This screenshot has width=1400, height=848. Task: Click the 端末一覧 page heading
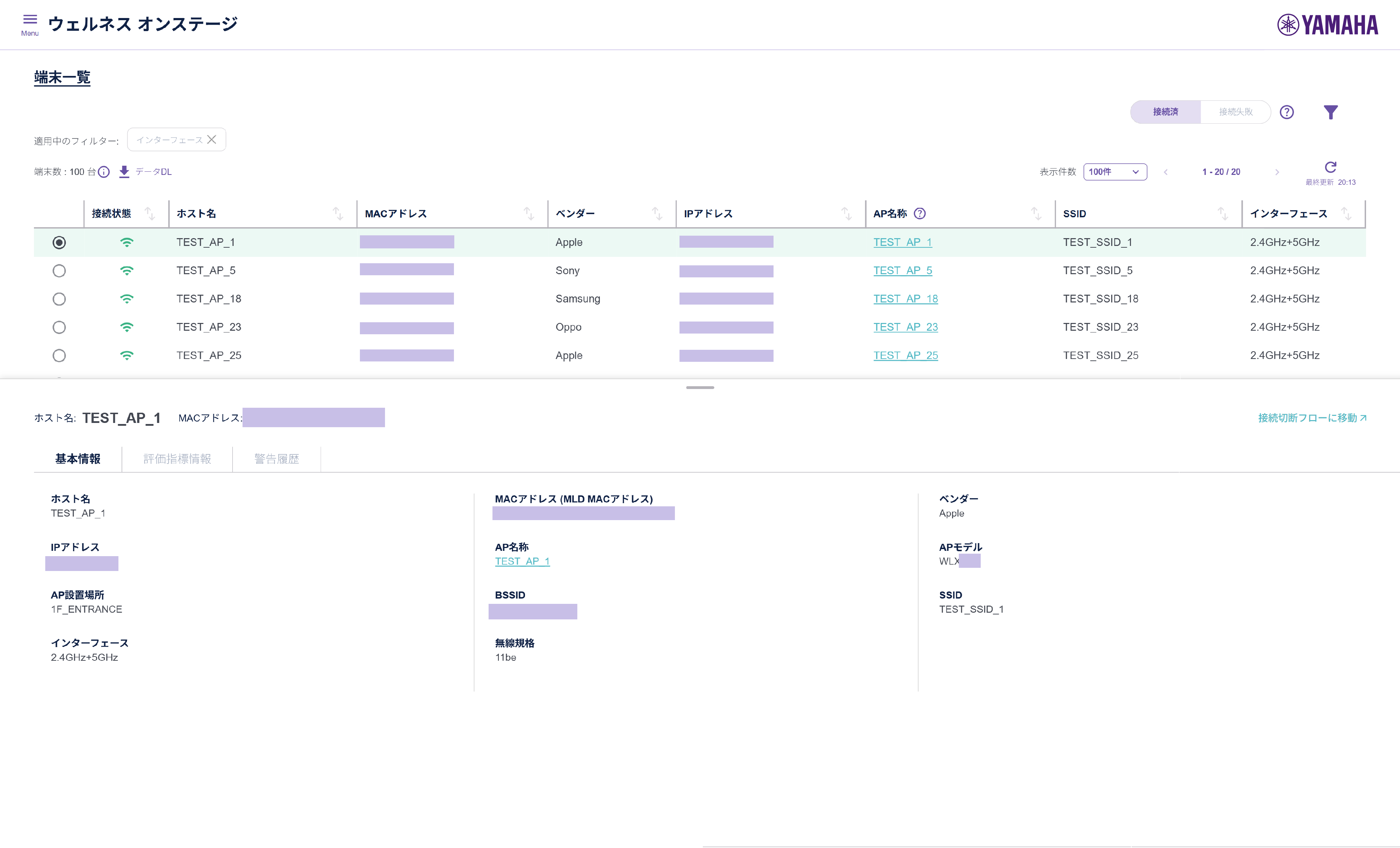click(x=62, y=77)
